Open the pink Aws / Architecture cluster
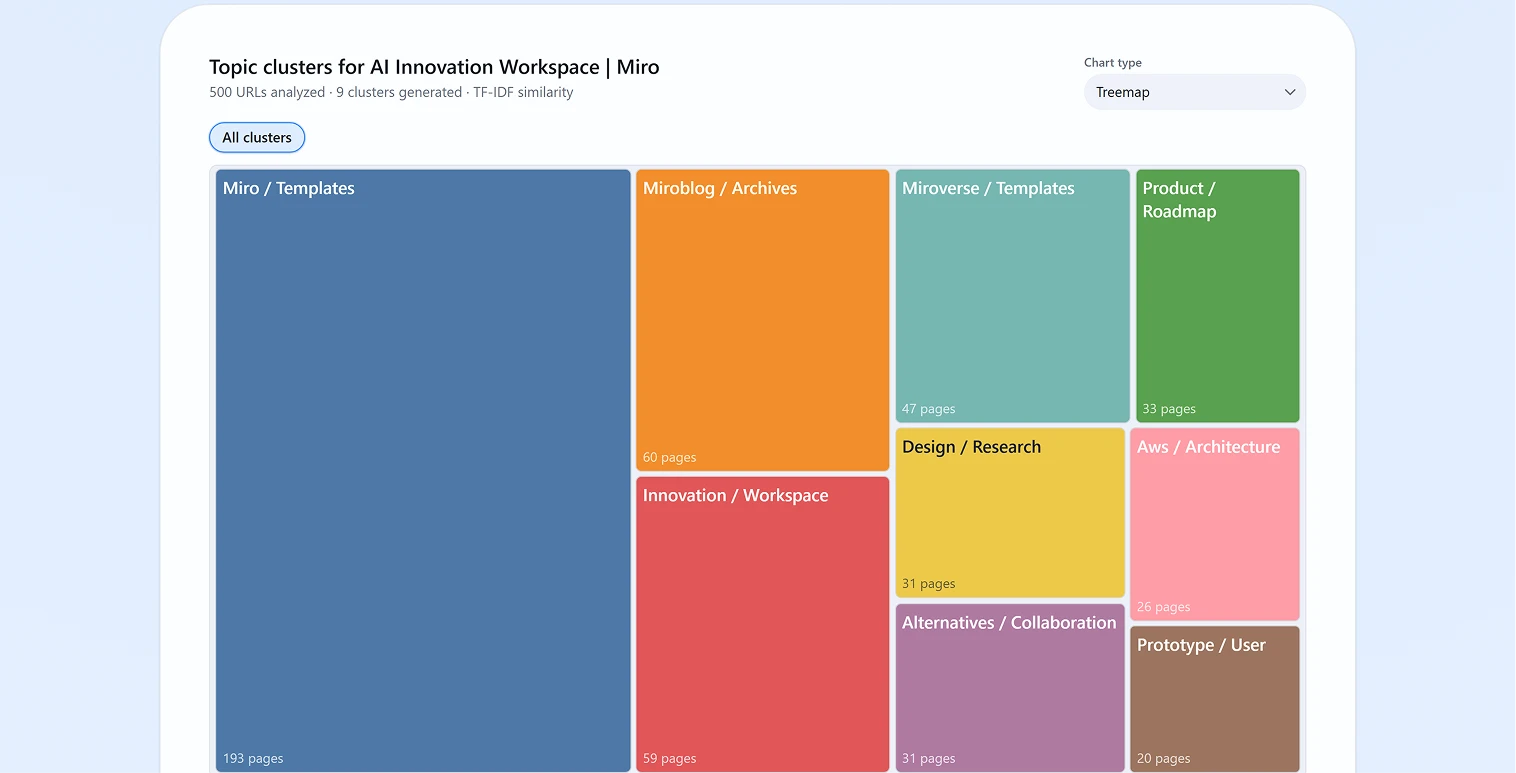The image size is (1516, 773). [x=1215, y=524]
